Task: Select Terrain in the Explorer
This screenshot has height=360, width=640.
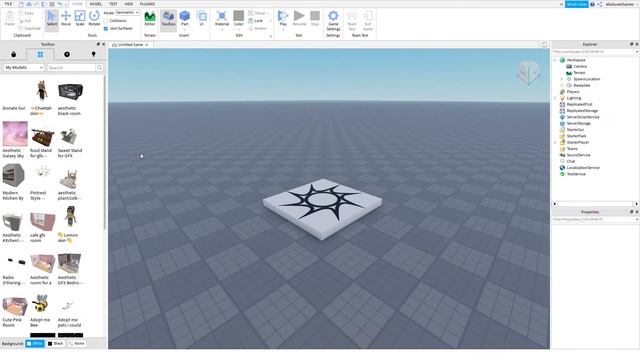Action: pos(579,73)
